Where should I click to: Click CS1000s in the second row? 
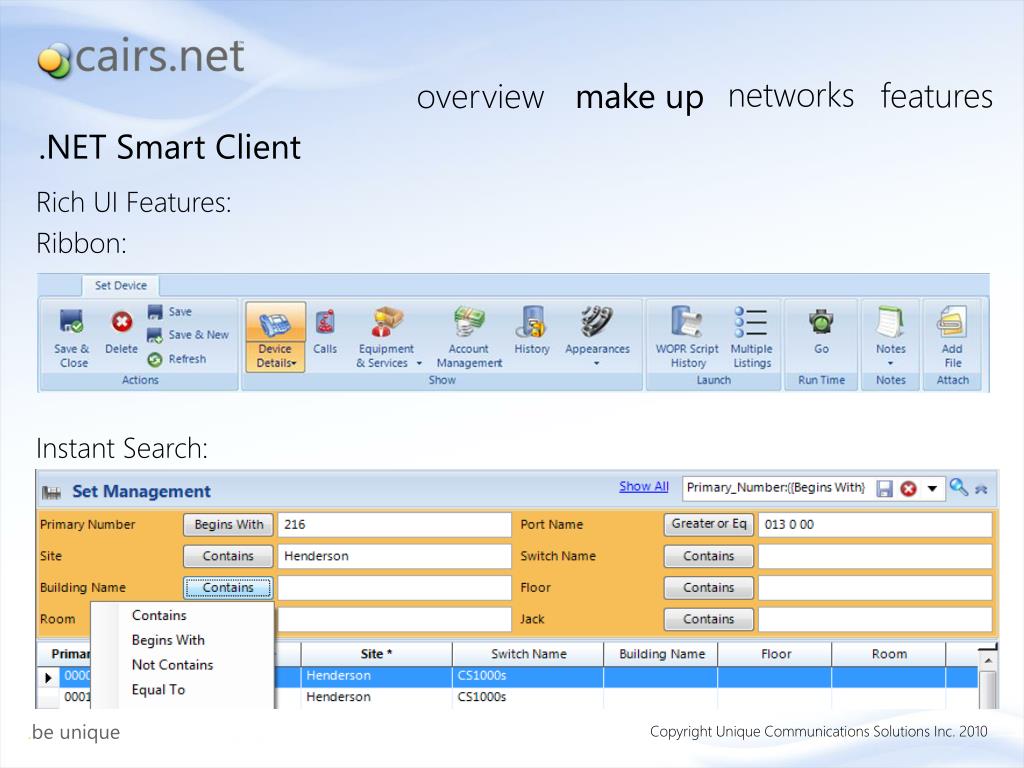(482, 697)
